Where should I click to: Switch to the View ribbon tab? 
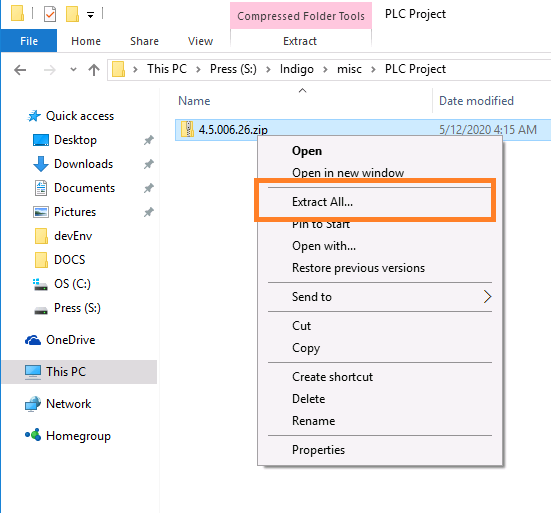200,41
